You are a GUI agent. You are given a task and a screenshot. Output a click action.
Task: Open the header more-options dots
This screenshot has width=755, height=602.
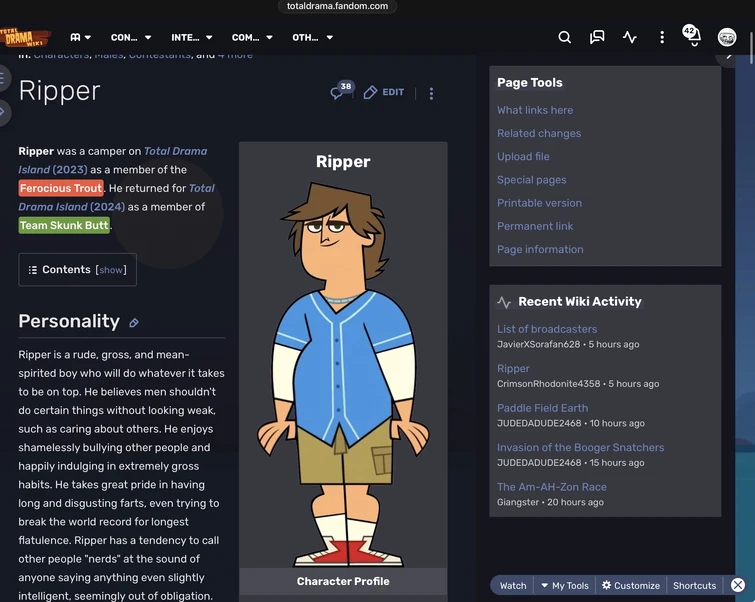click(x=662, y=37)
